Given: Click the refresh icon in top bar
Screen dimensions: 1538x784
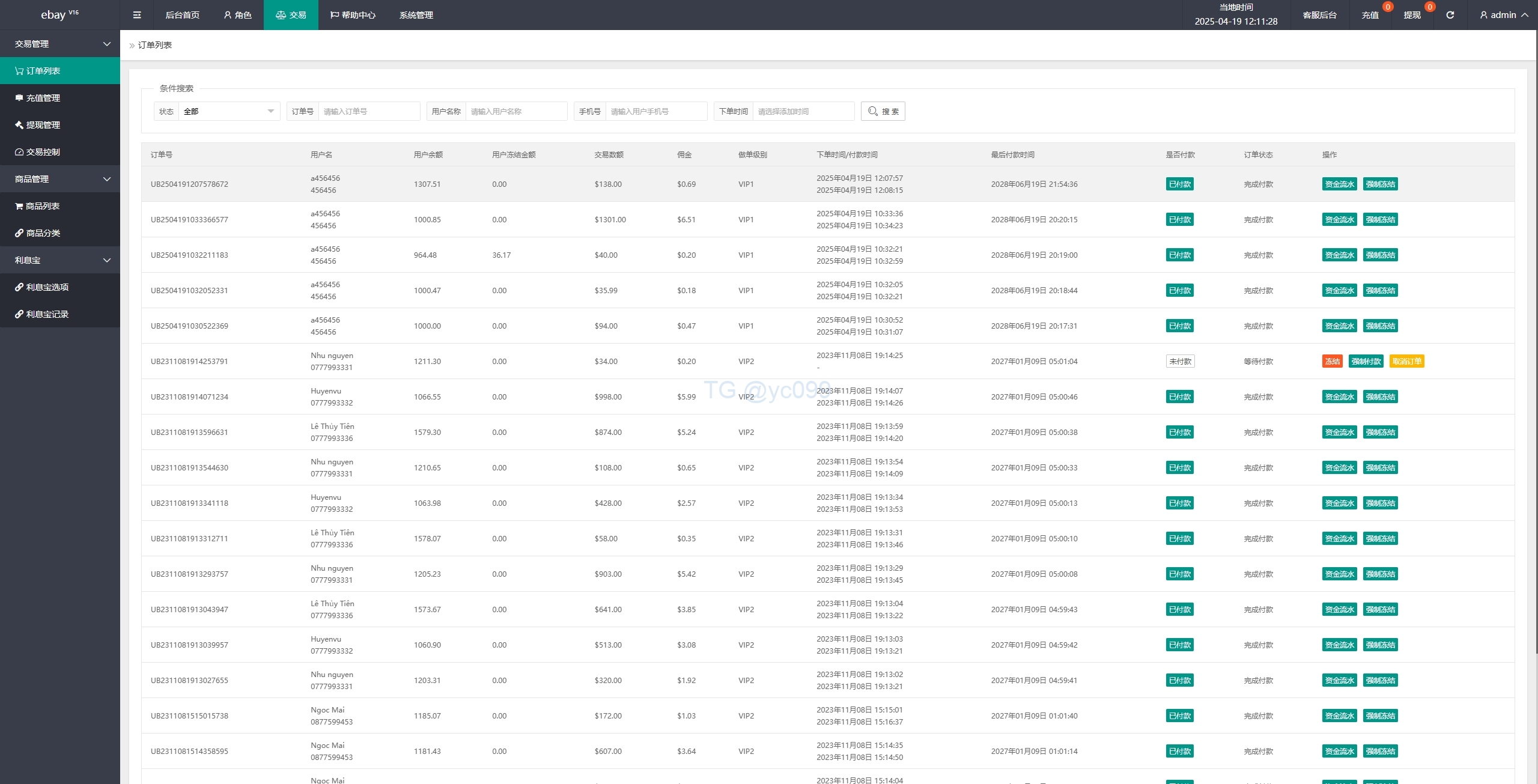Looking at the screenshot, I should pos(1450,15).
